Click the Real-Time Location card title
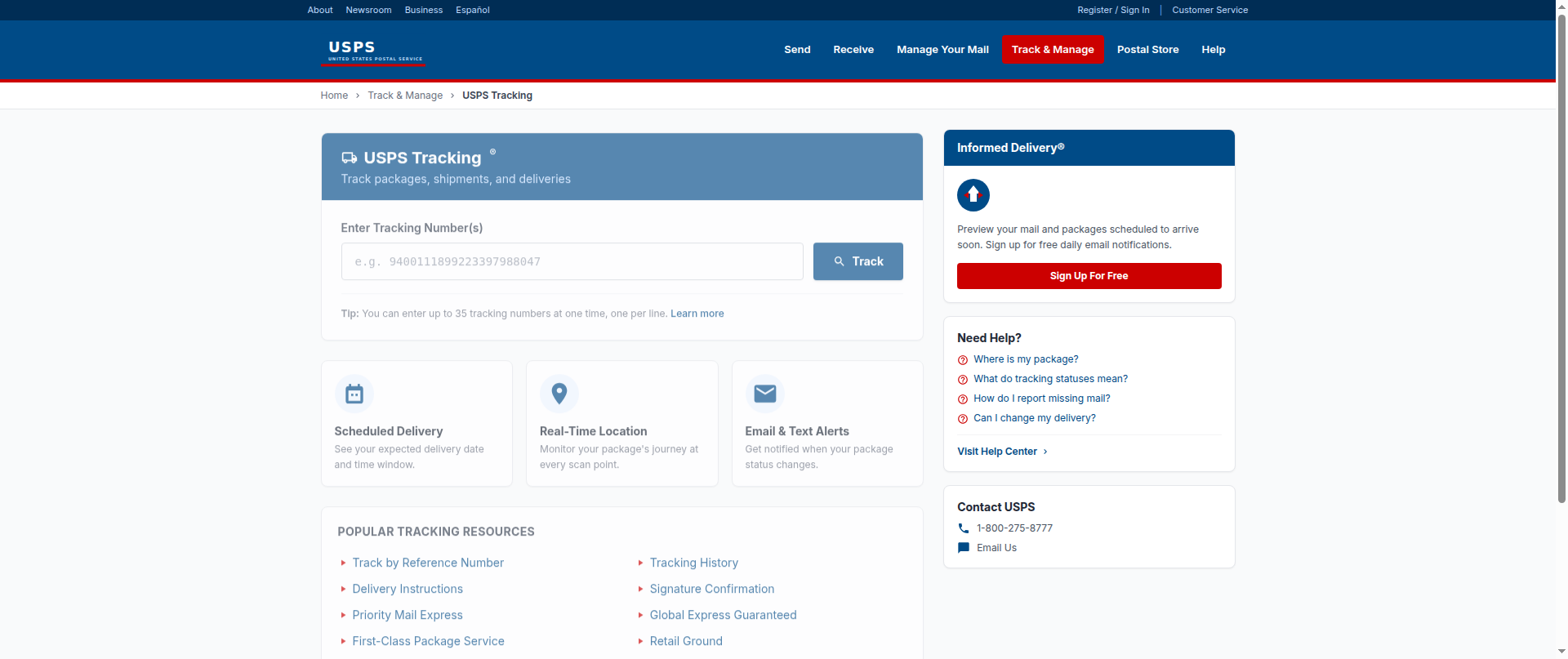Screen dimensions: 1568x659 pyautogui.click(x=594, y=431)
